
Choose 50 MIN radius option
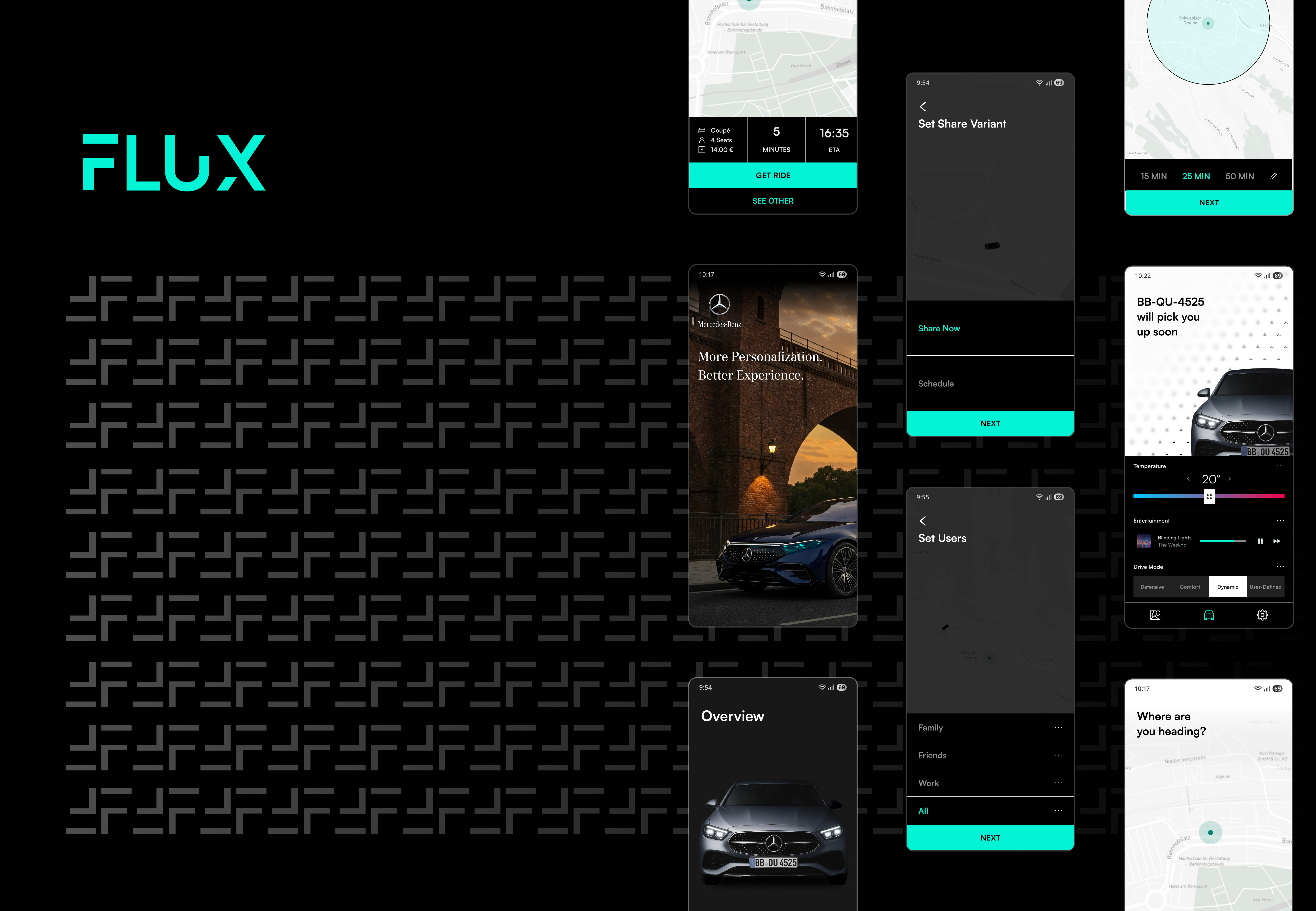pos(1239,176)
